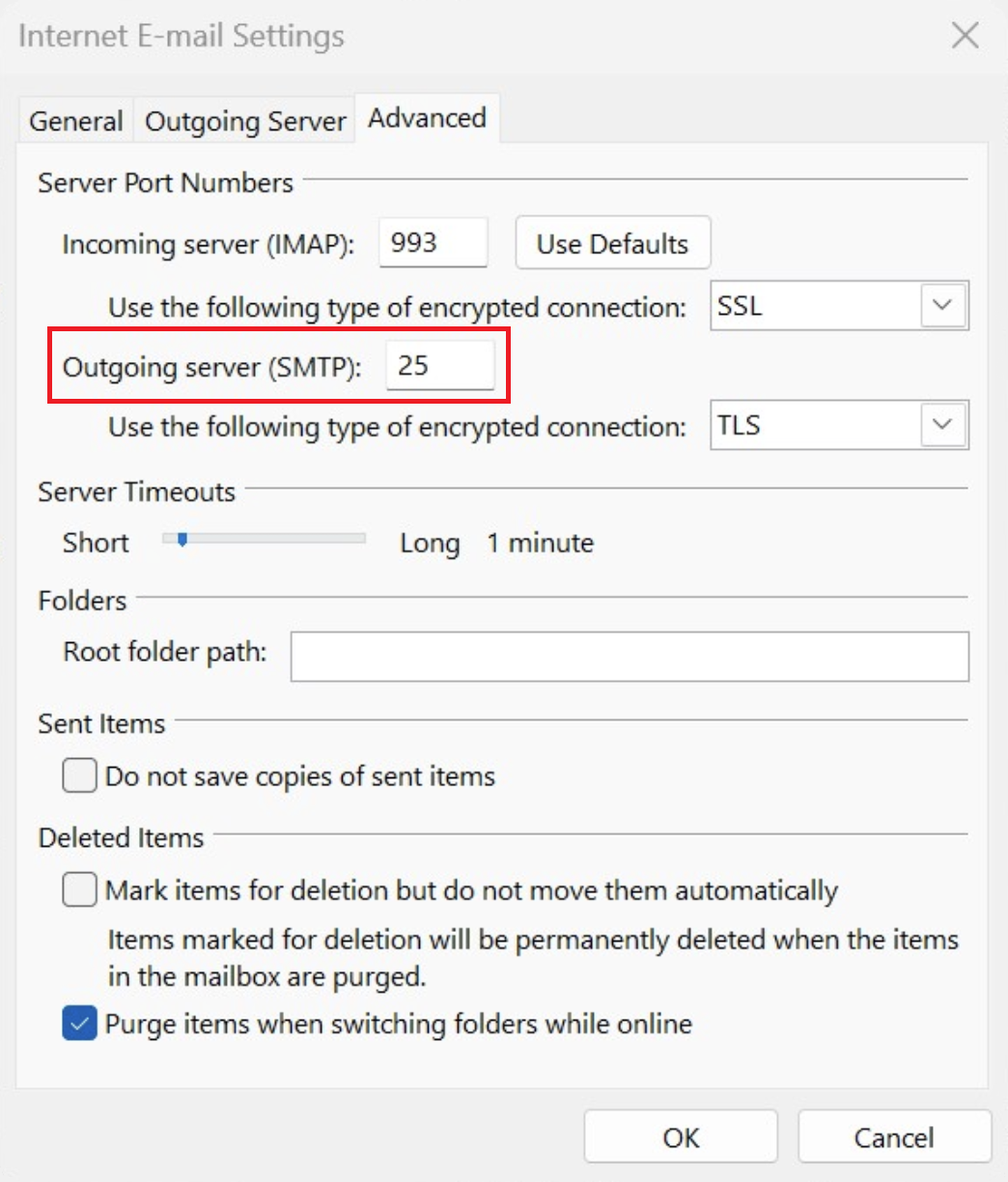Close the Internet E-mail Settings dialog
This screenshot has width=1008, height=1182.
click(965, 37)
